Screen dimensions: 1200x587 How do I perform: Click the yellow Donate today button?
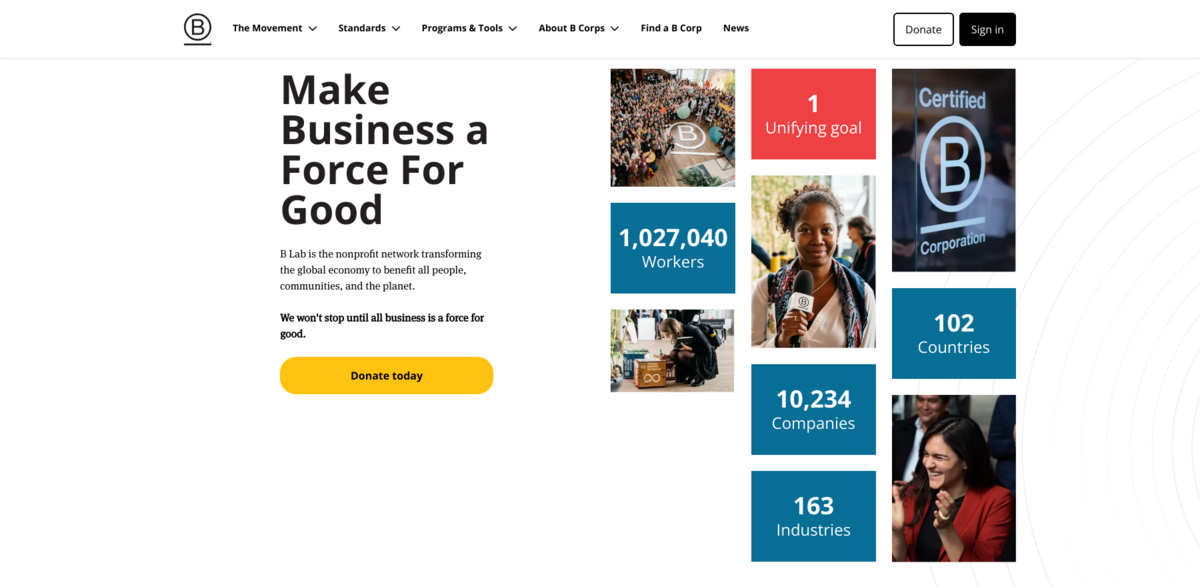[x=386, y=375]
